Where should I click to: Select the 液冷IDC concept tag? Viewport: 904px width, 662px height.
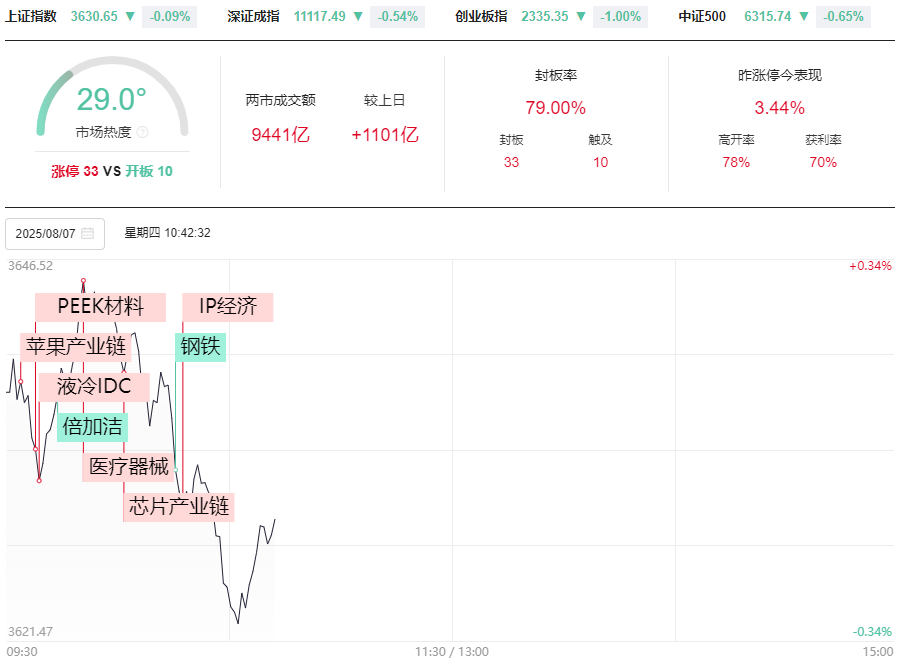click(x=94, y=387)
